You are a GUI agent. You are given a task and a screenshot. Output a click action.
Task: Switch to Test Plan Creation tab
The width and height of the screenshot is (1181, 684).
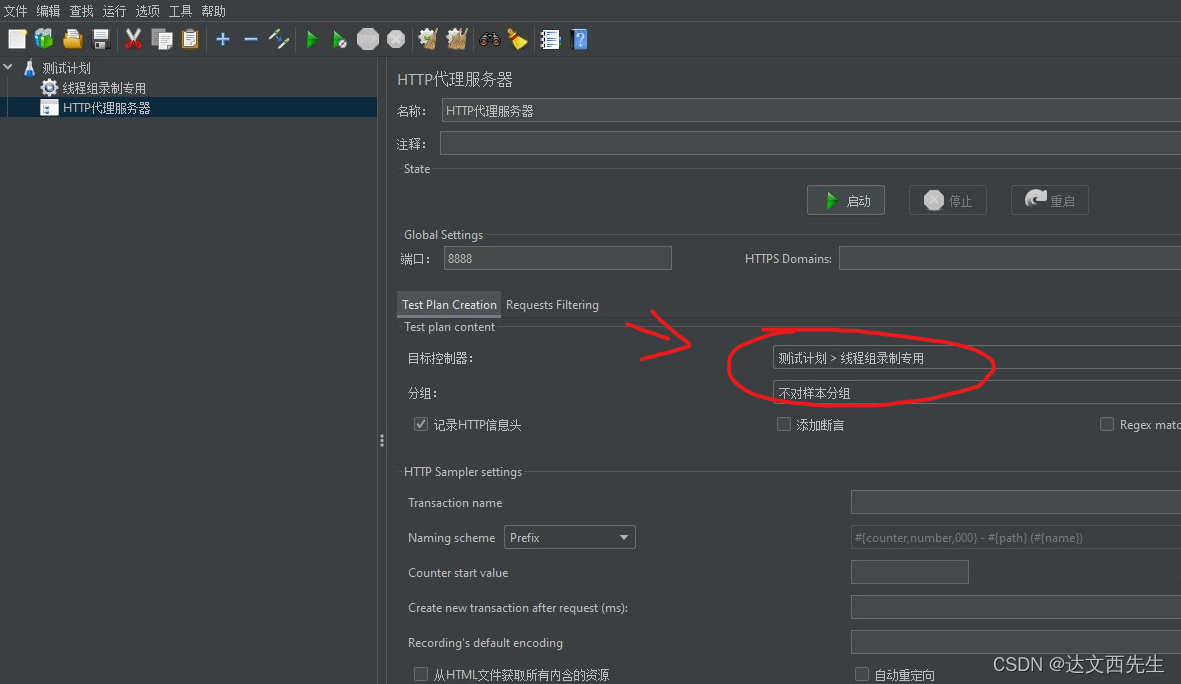tap(449, 304)
